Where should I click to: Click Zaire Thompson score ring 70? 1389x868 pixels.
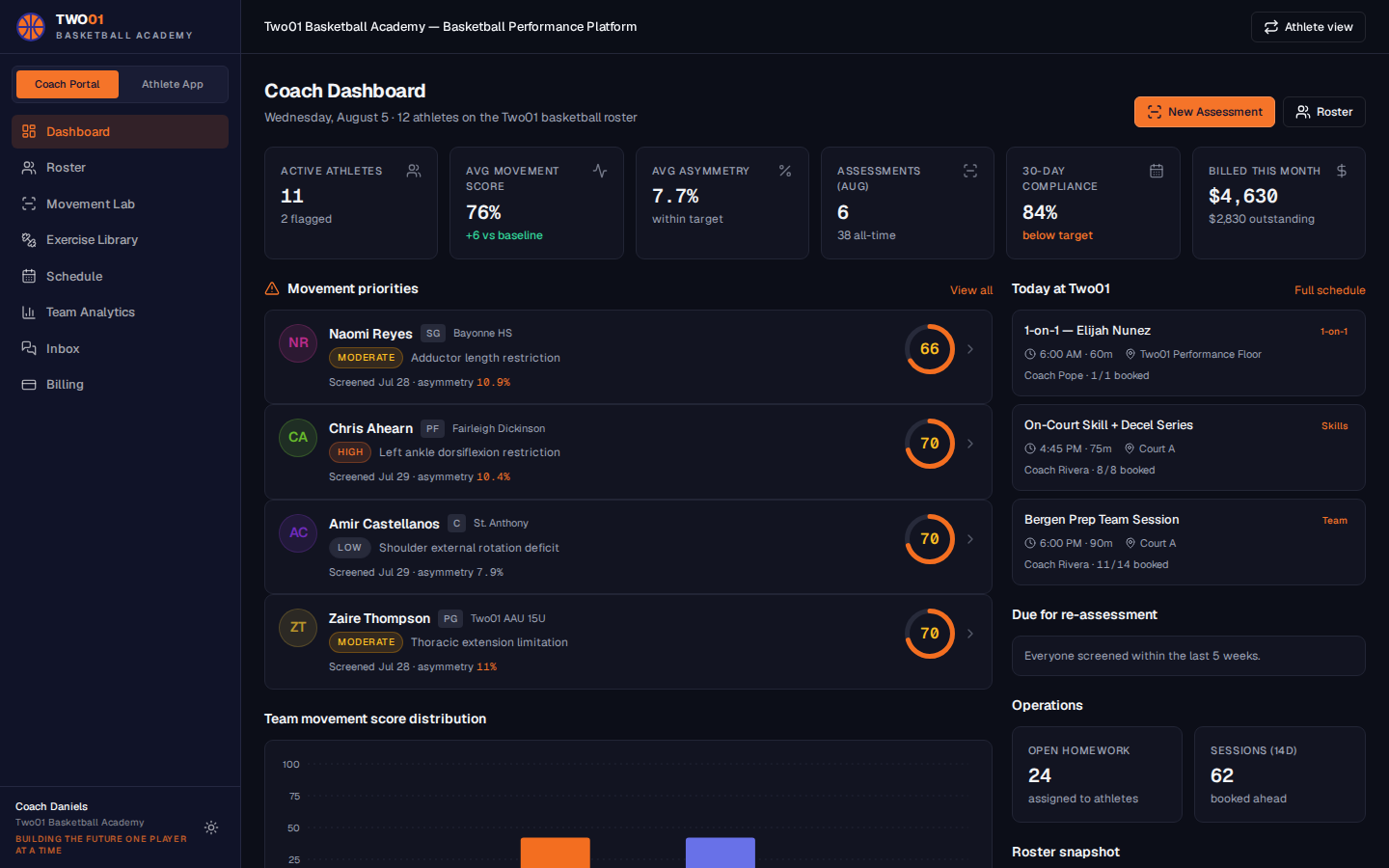pyautogui.click(x=930, y=634)
